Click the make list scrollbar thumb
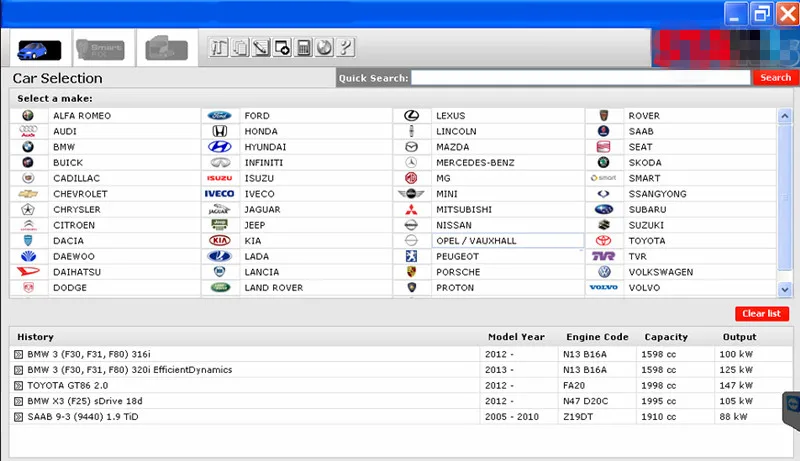This screenshot has width=800, height=461. click(785, 198)
